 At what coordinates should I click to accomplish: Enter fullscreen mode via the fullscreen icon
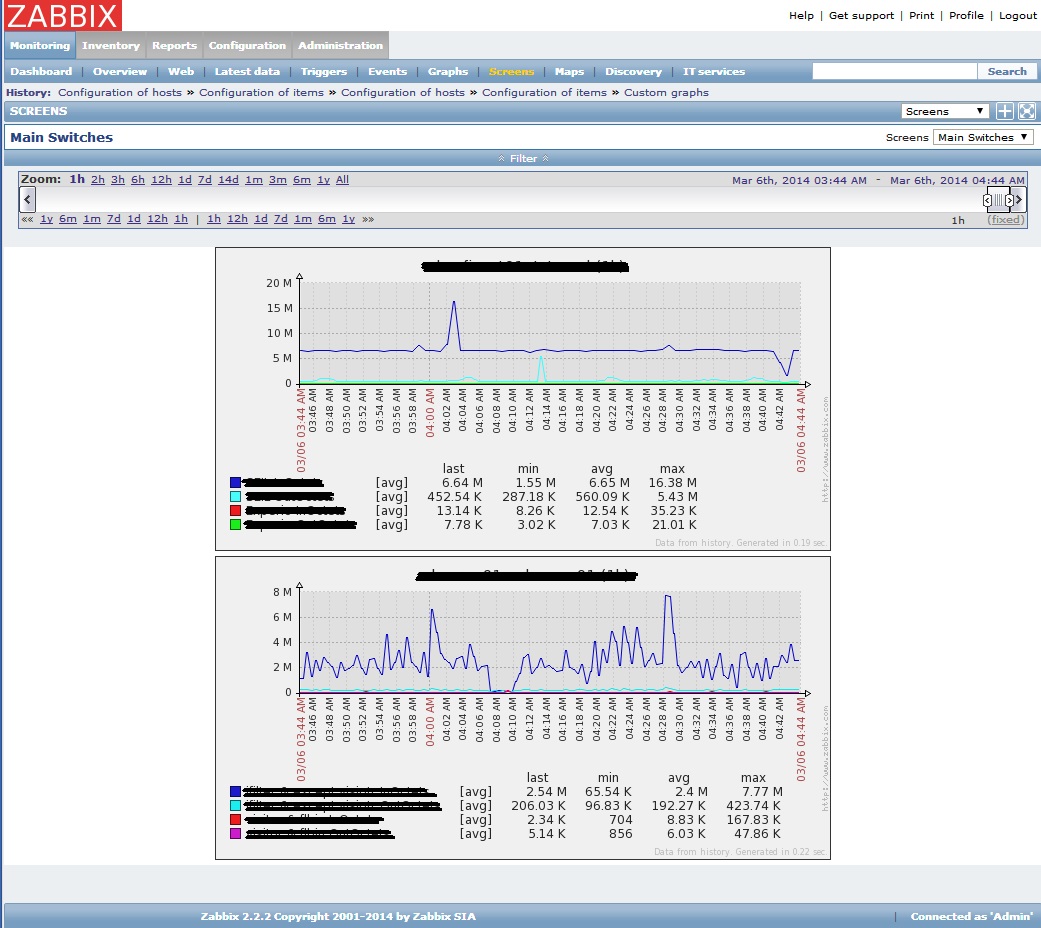[1025, 111]
